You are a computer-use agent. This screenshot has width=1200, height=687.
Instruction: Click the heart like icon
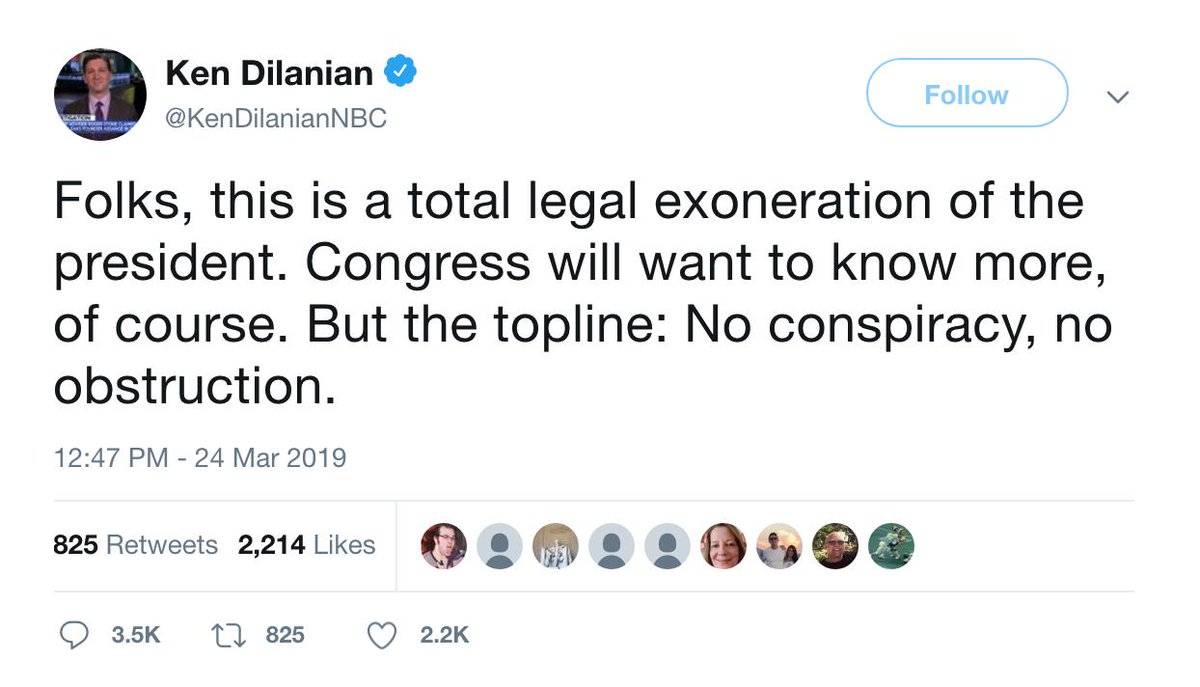[x=383, y=635]
